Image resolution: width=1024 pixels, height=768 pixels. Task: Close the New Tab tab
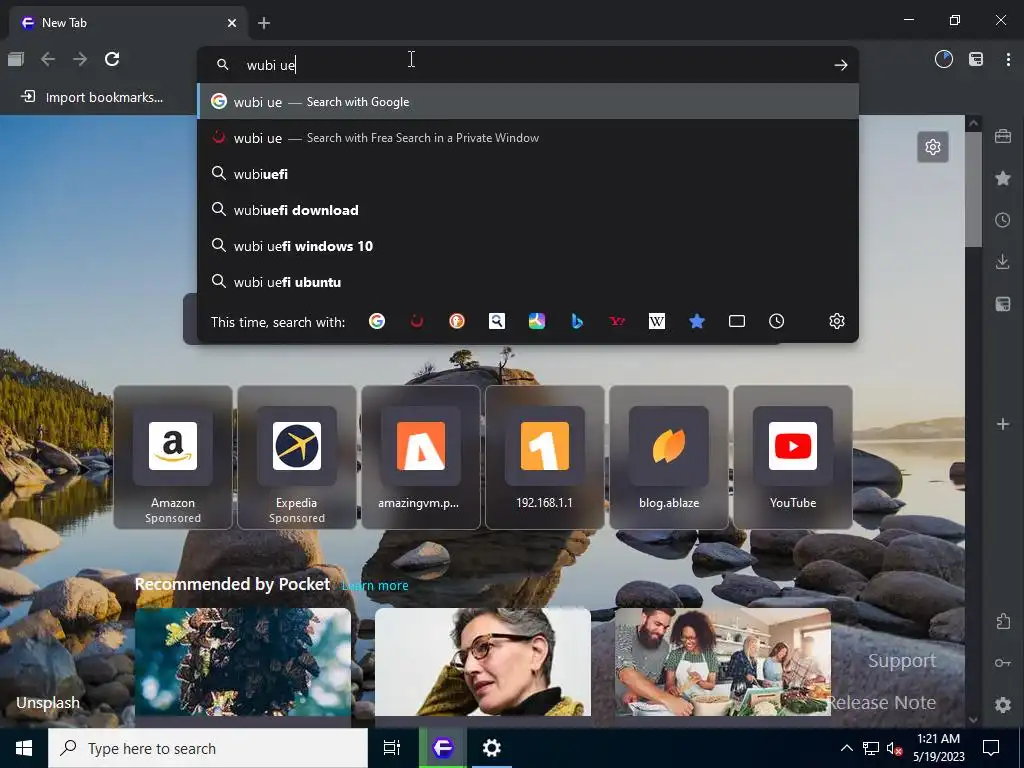(232, 23)
